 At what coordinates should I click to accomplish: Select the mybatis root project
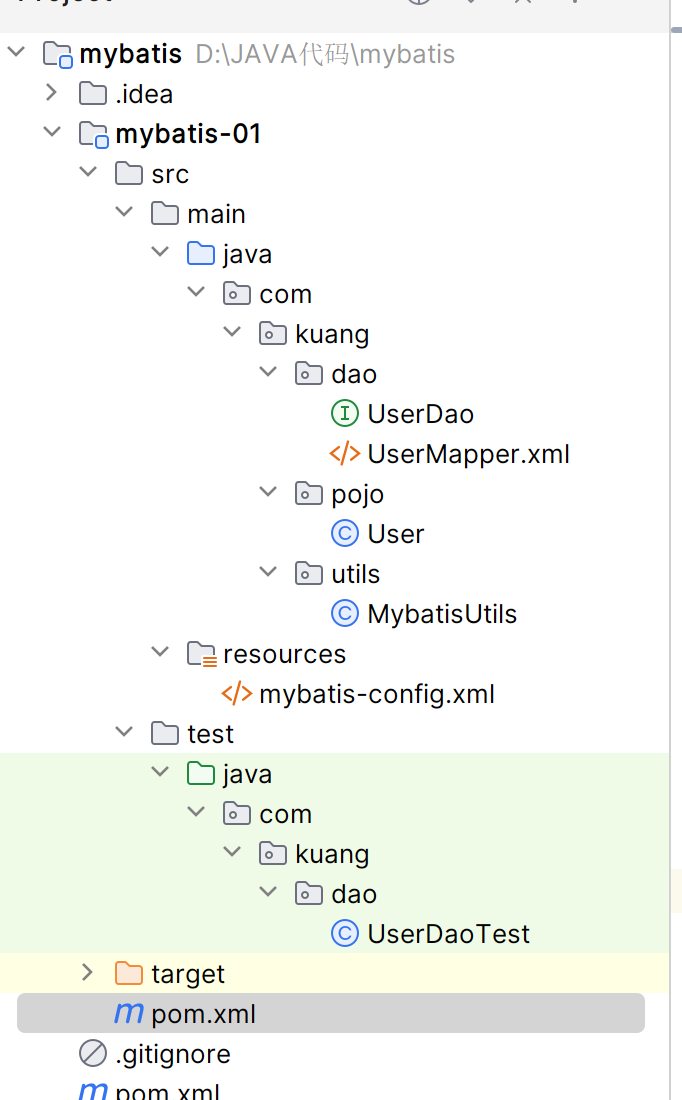(x=130, y=54)
